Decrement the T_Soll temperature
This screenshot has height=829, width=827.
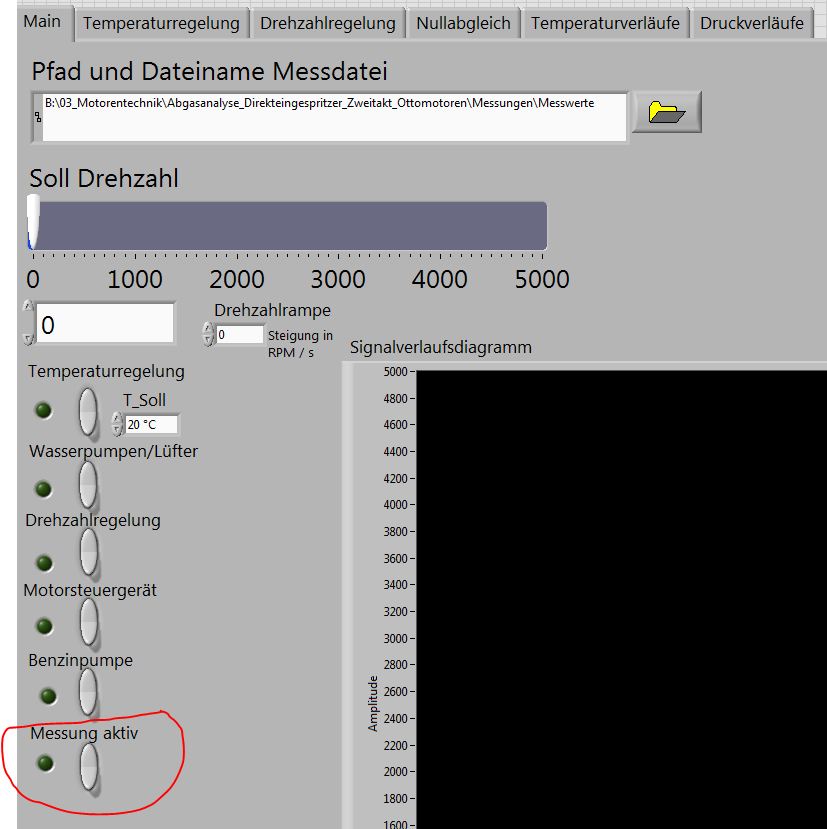pyautogui.click(x=117, y=430)
